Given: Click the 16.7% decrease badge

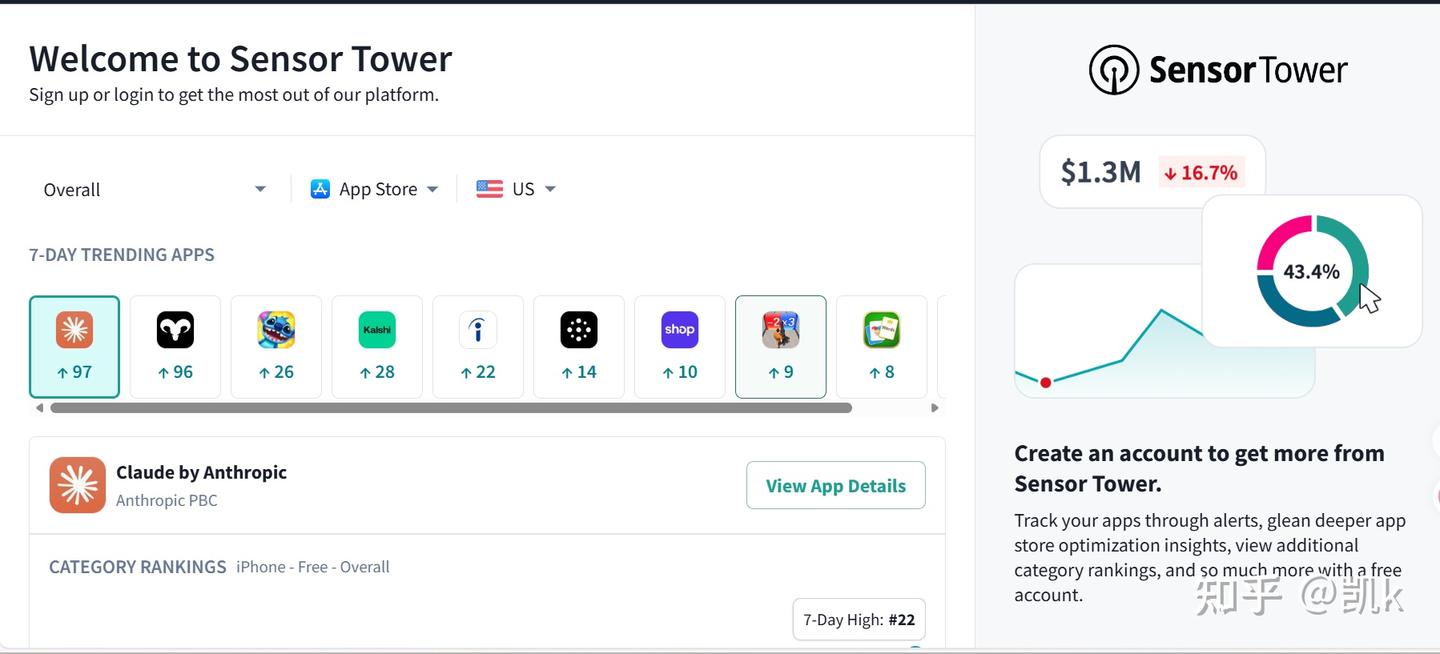Looking at the screenshot, I should [1200, 173].
